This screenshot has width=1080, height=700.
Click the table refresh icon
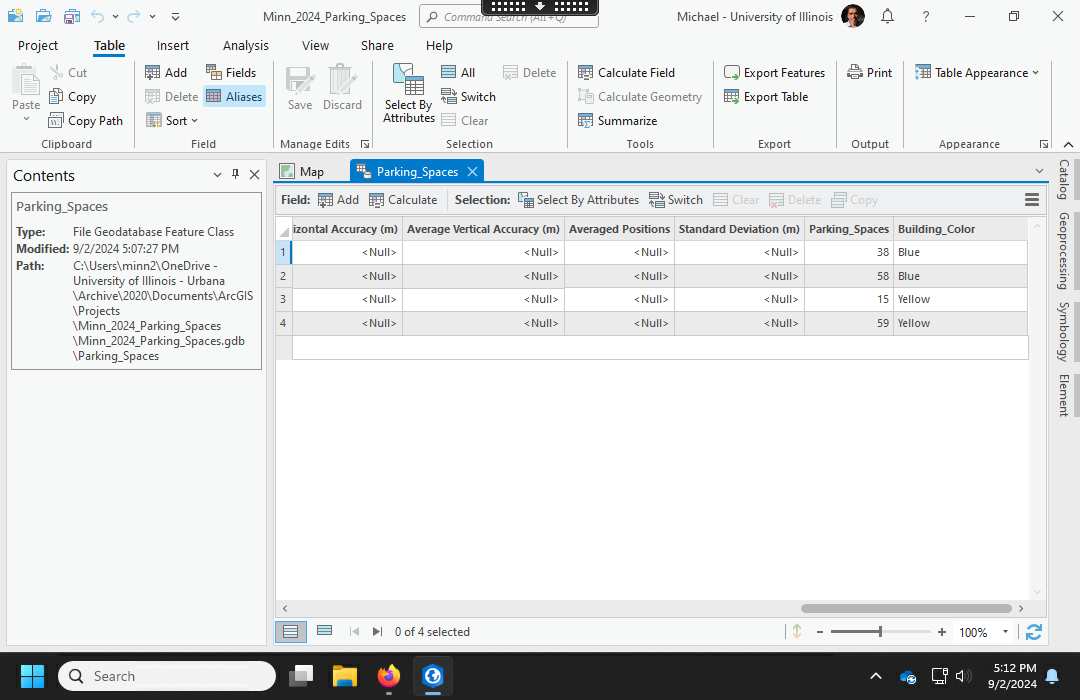(1034, 632)
